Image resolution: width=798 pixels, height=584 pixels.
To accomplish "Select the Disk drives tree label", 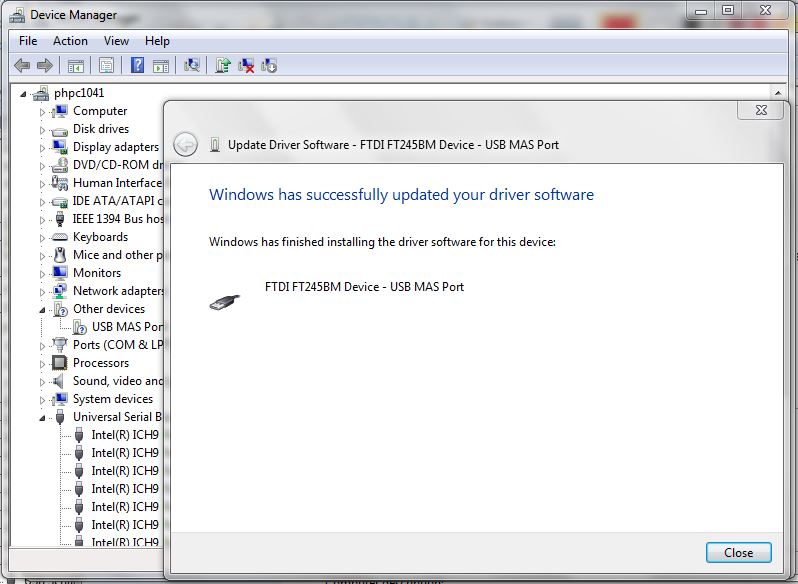I will coord(101,129).
